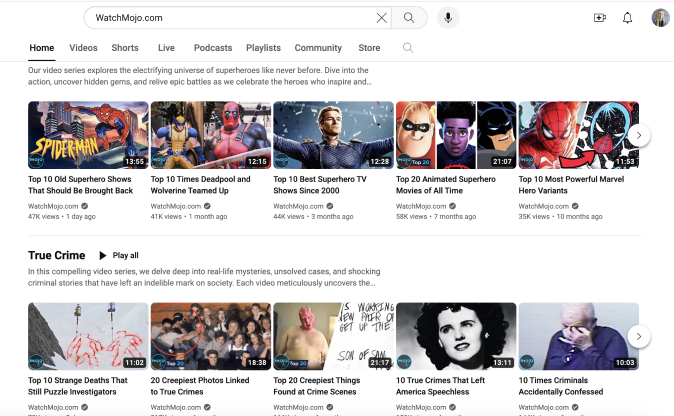Screen dimensions: 674x416
Task: Click title 10 Times Criminals Accidentally Confessed
Action: click(x=561, y=386)
